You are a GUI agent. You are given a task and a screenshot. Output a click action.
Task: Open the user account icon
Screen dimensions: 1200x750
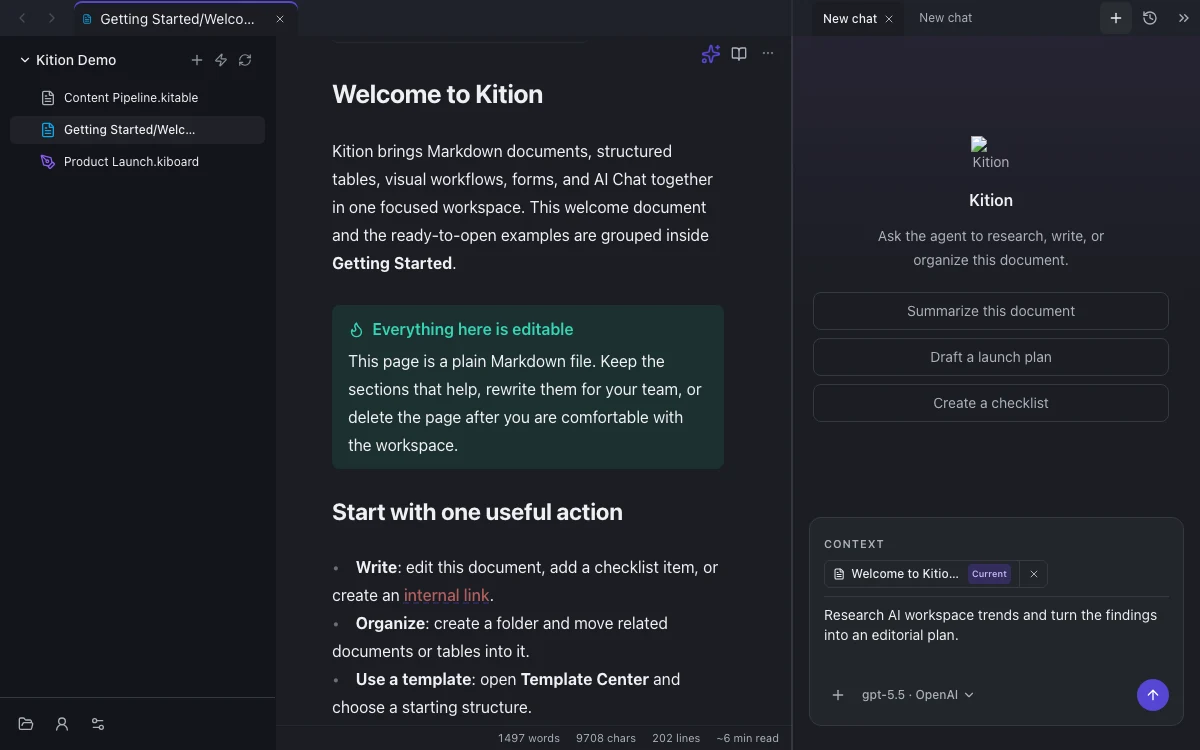pyautogui.click(x=62, y=724)
